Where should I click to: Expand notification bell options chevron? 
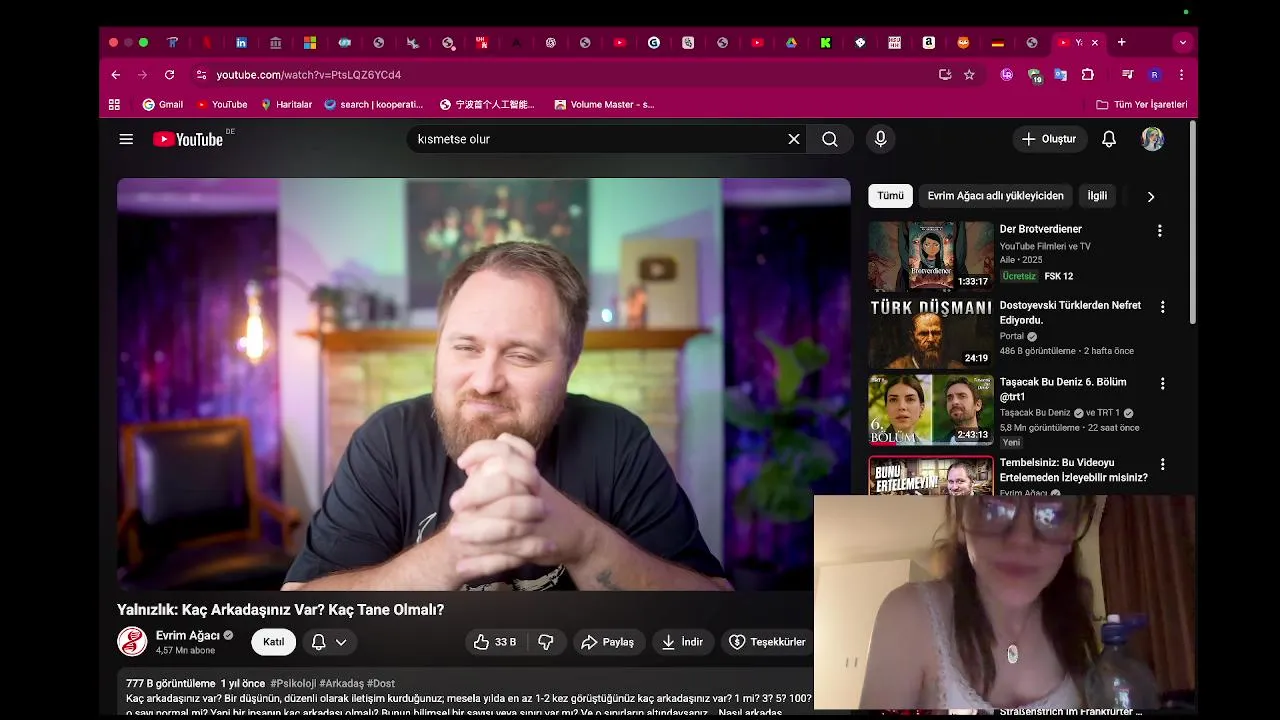[x=341, y=642]
